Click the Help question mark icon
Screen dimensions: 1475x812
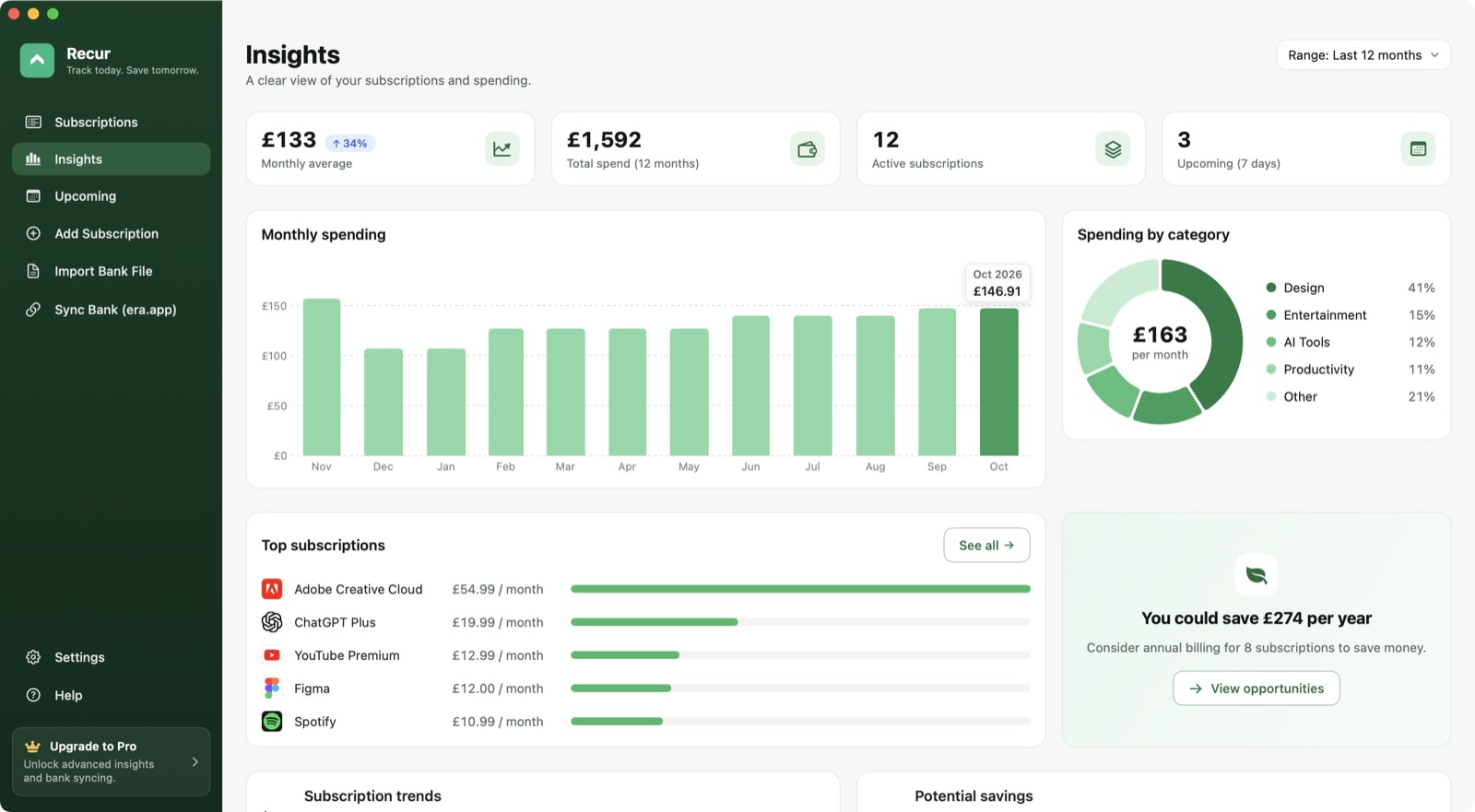pos(33,695)
